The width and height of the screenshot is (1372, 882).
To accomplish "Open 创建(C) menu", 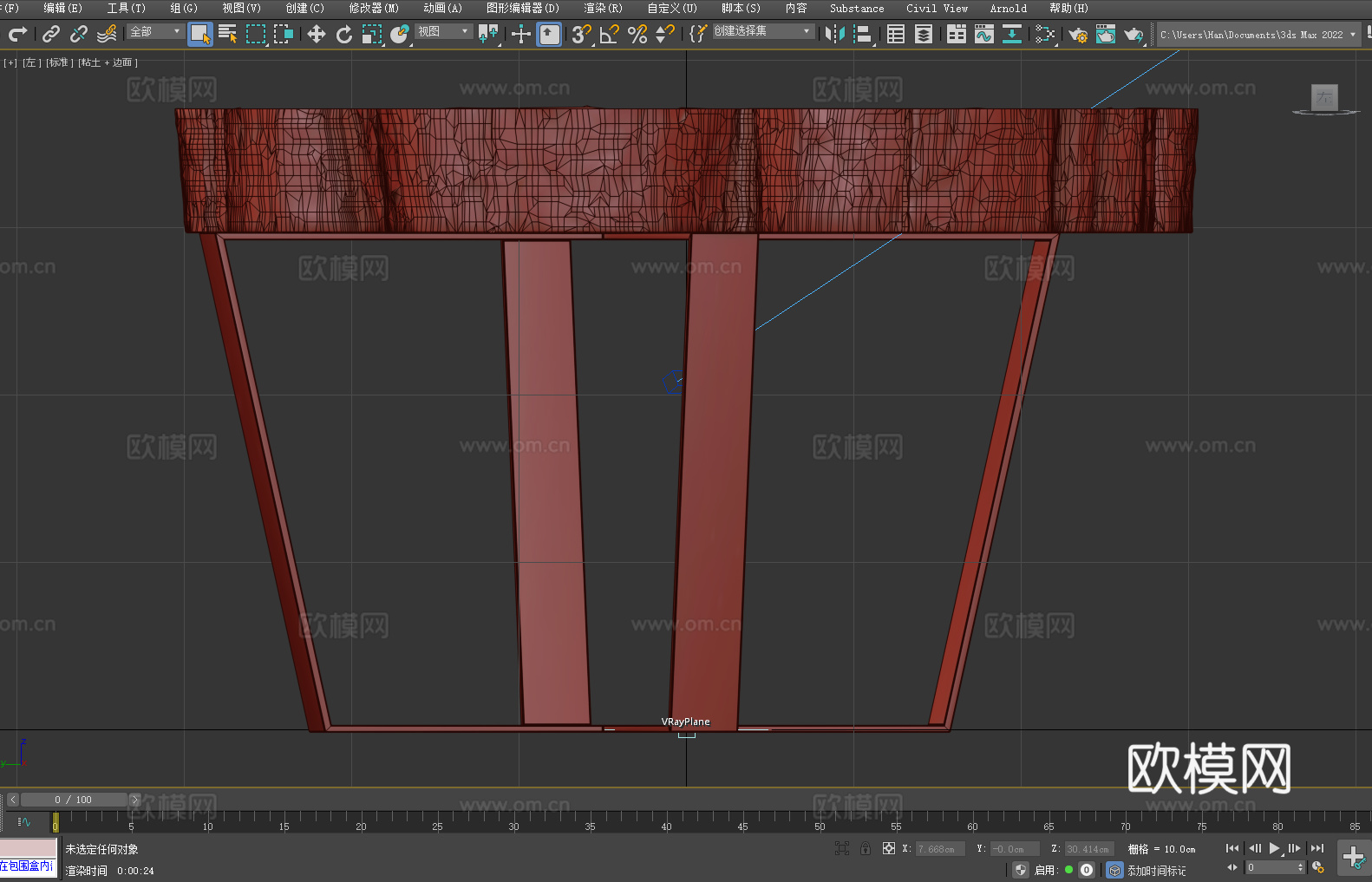I will coord(304,8).
